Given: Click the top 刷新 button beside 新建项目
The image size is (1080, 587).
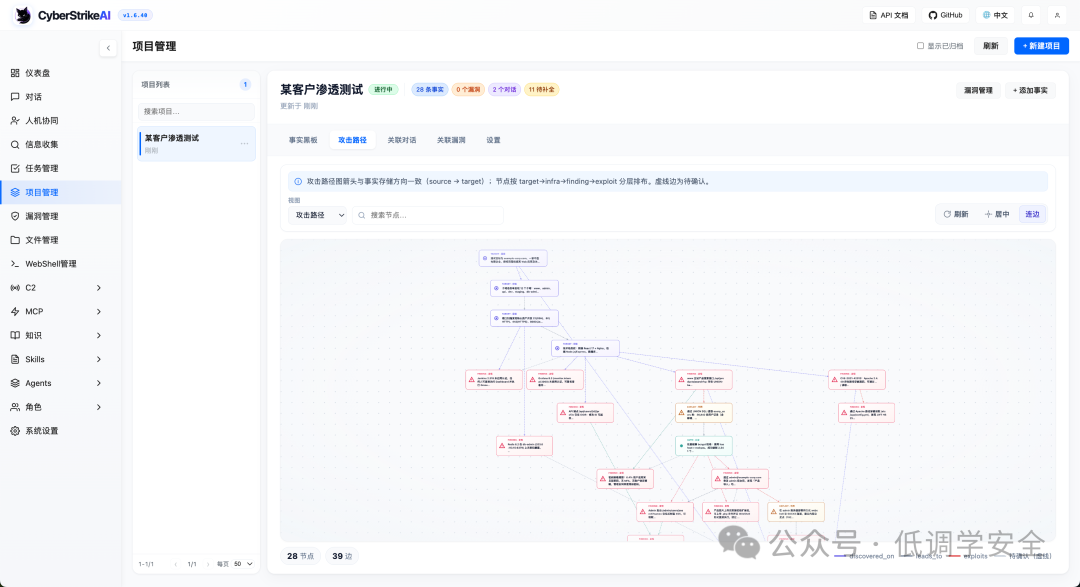Looking at the screenshot, I should pos(990,45).
